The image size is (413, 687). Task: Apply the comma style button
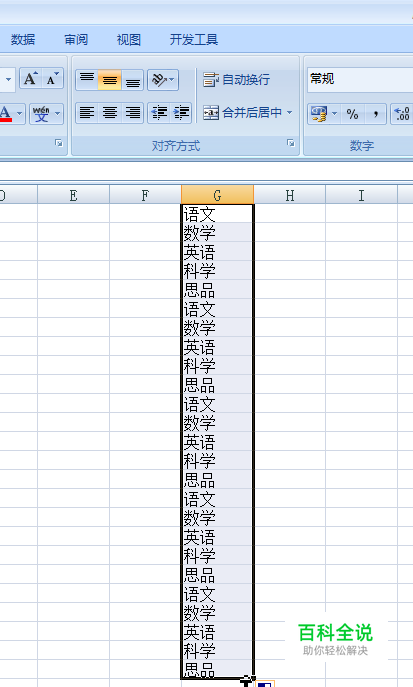click(375, 114)
